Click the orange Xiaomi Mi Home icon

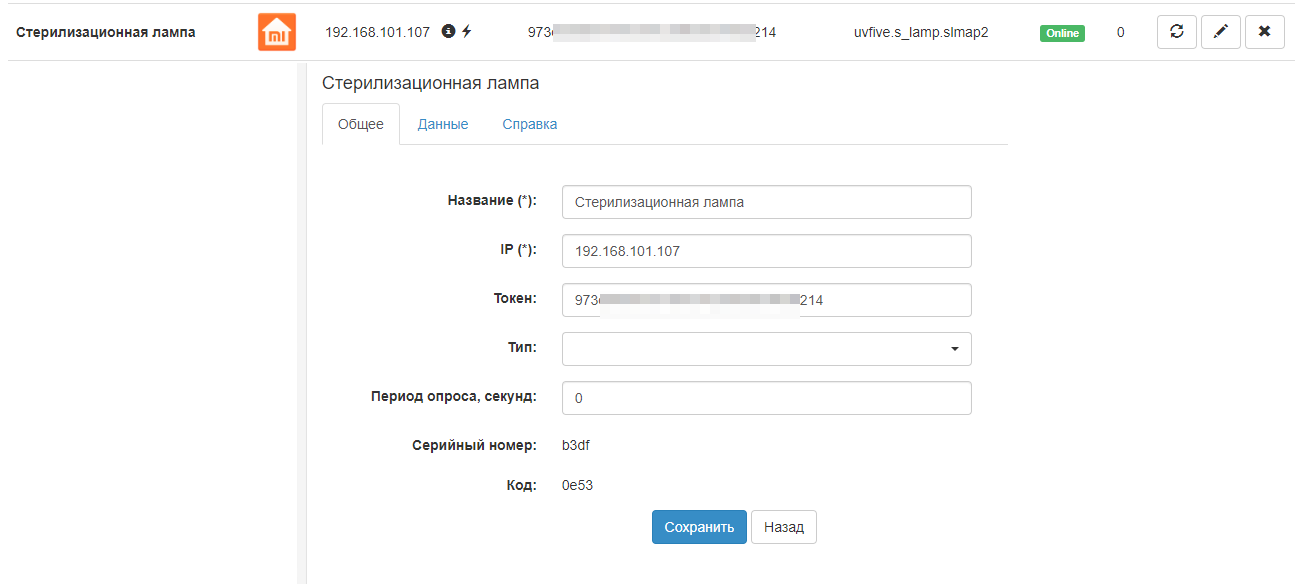277,32
